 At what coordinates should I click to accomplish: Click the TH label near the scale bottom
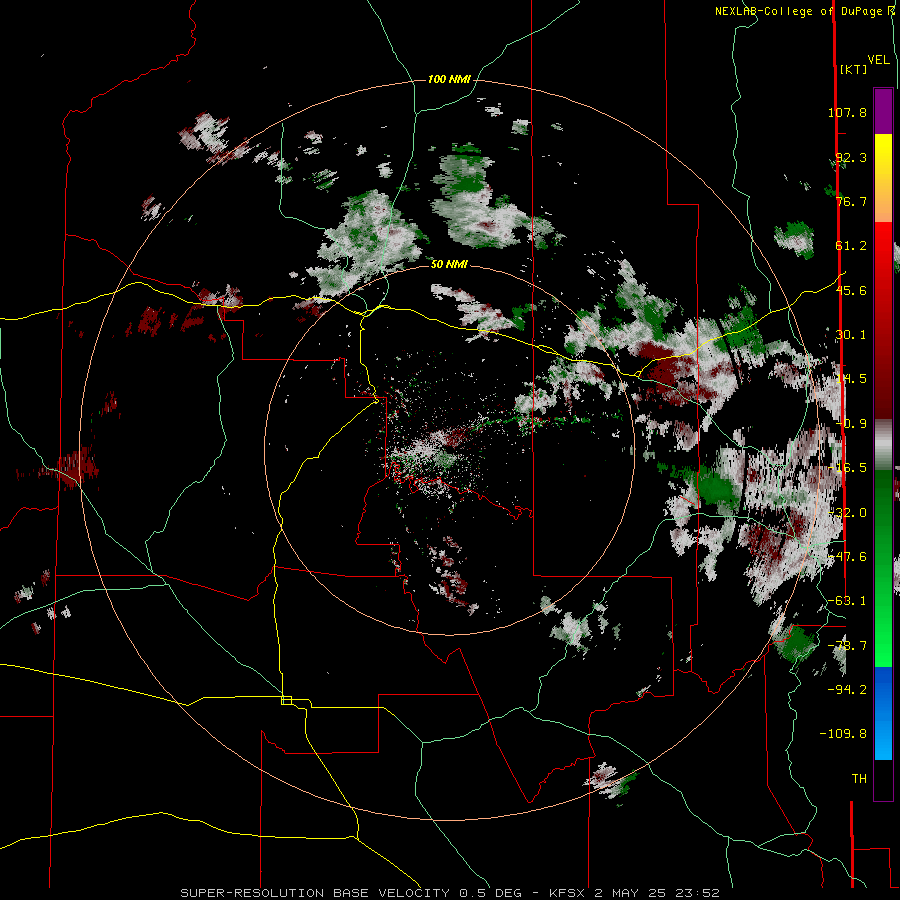coord(859,779)
